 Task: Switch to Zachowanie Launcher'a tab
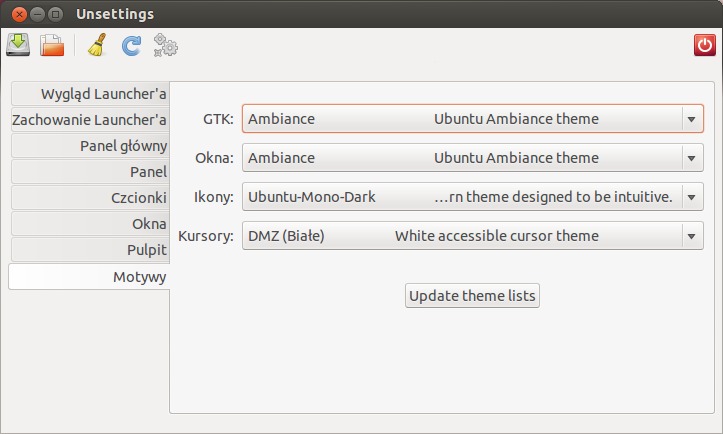[90, 119]
